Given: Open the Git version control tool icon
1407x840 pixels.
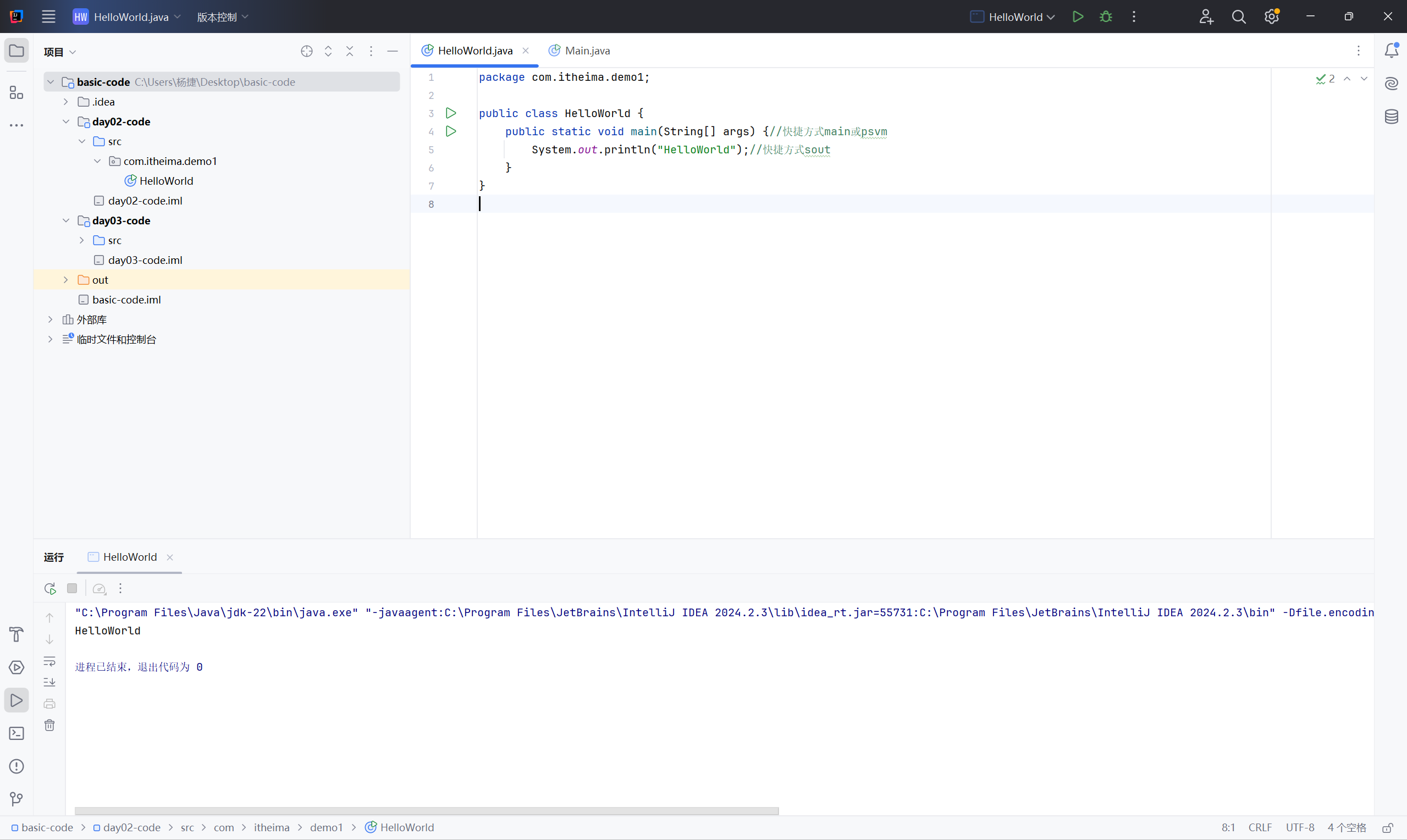Looking at the screenshot, I should click(16, 799).
